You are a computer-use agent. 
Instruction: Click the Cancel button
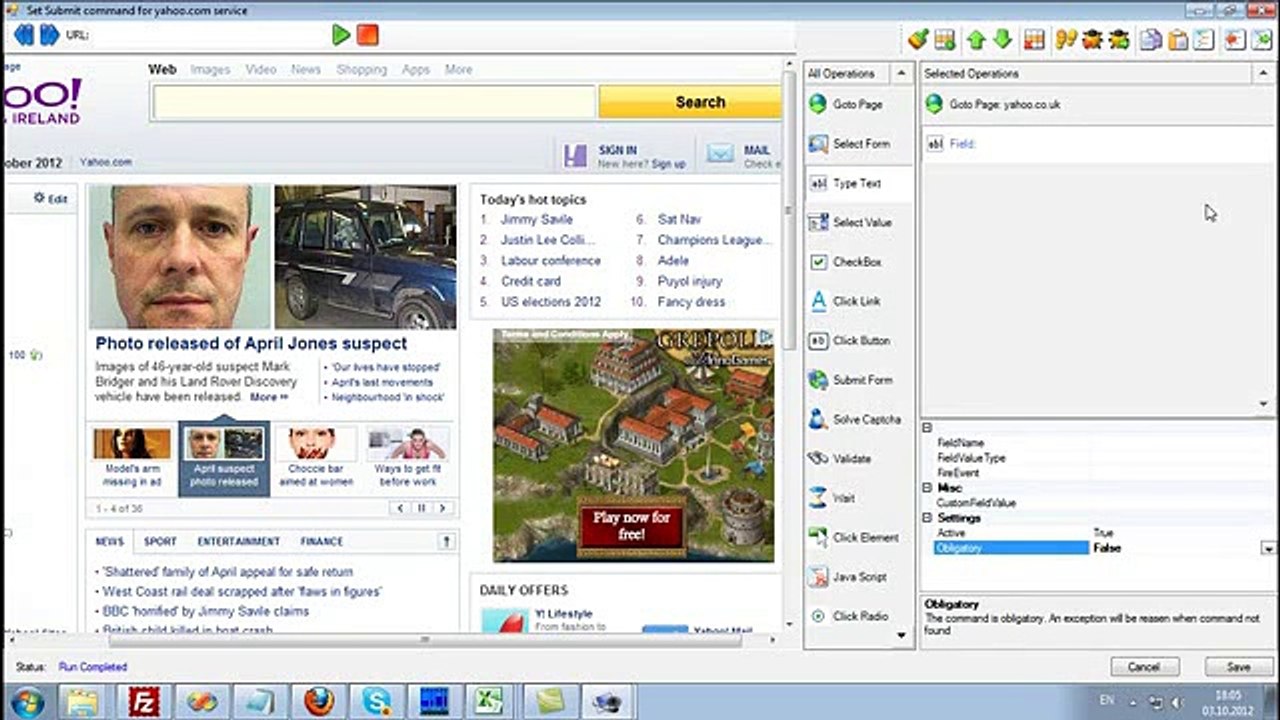[1144, 667]
